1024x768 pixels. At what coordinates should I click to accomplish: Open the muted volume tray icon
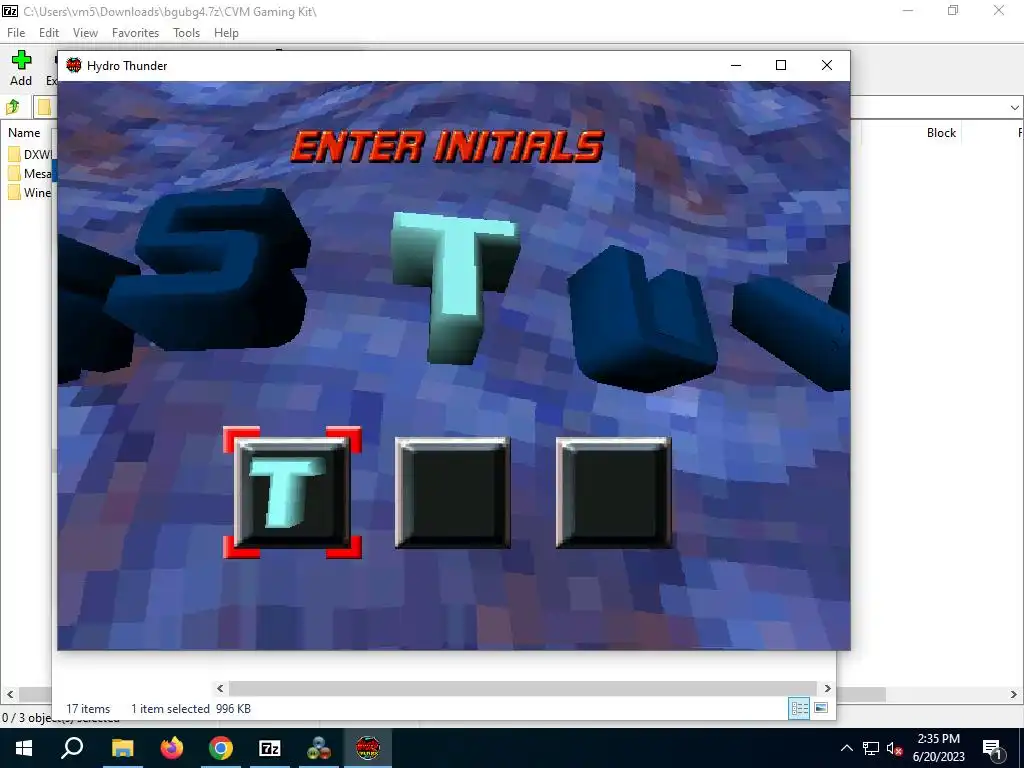point(895,748)
